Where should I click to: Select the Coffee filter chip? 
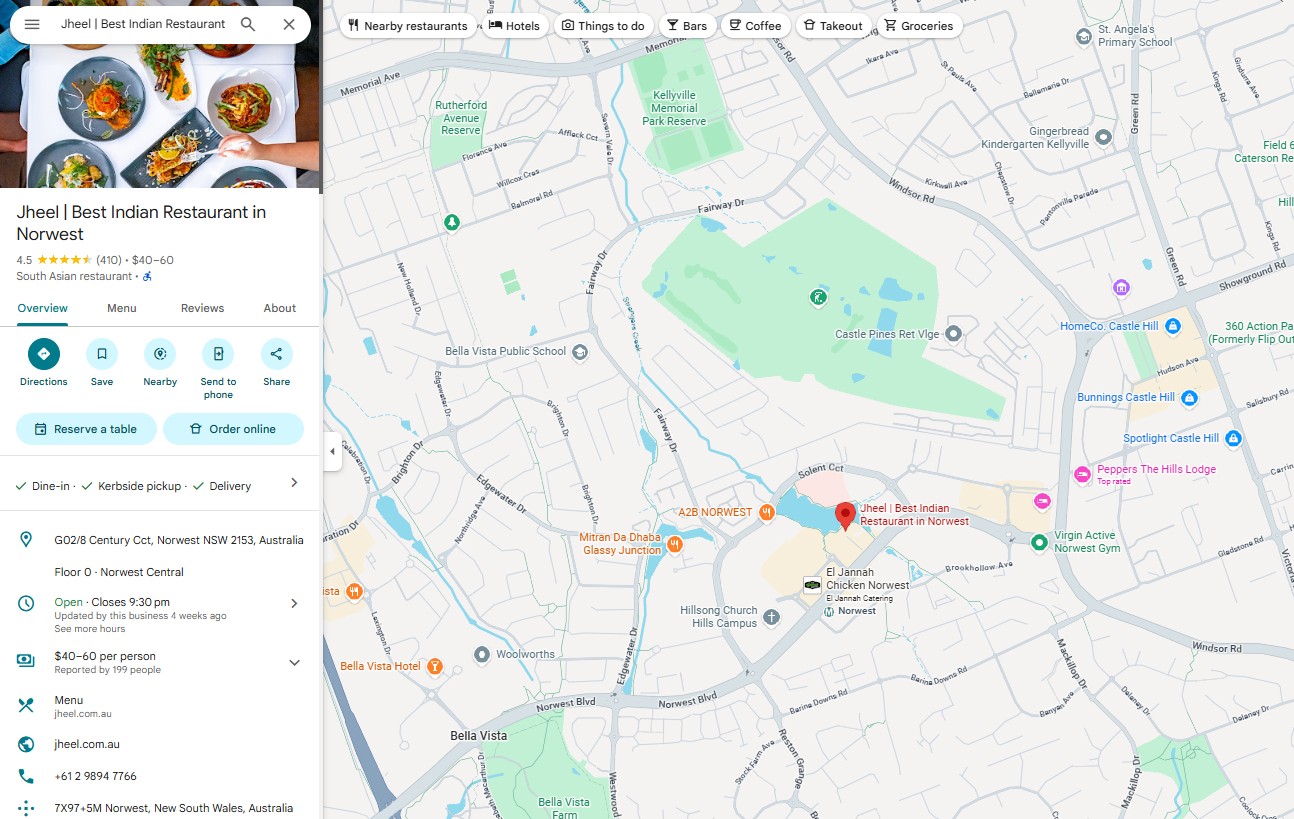[x=756, y=26]
